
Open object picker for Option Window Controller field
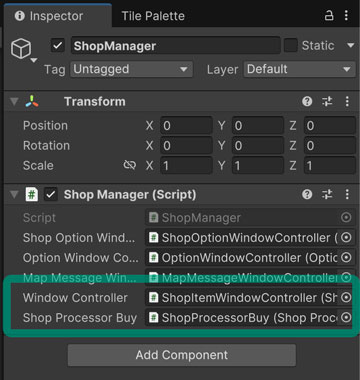click(346, 258)
